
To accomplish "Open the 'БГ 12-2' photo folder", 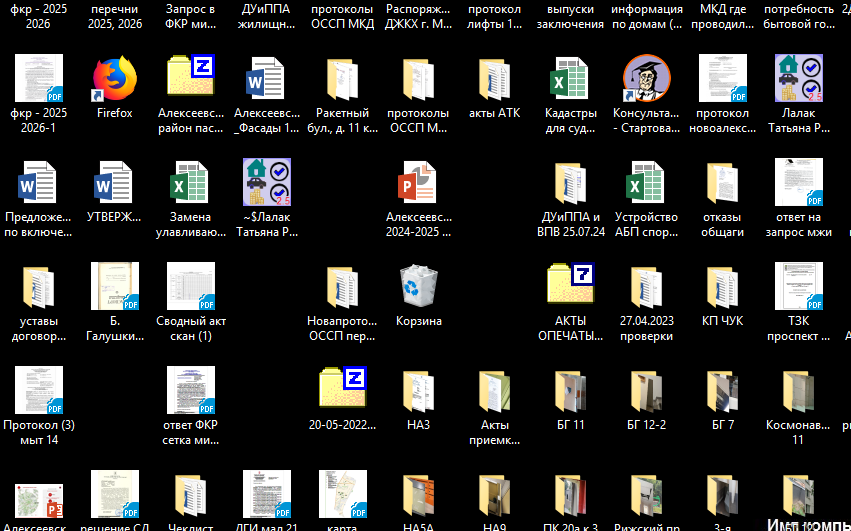I will tap(646, 390).
